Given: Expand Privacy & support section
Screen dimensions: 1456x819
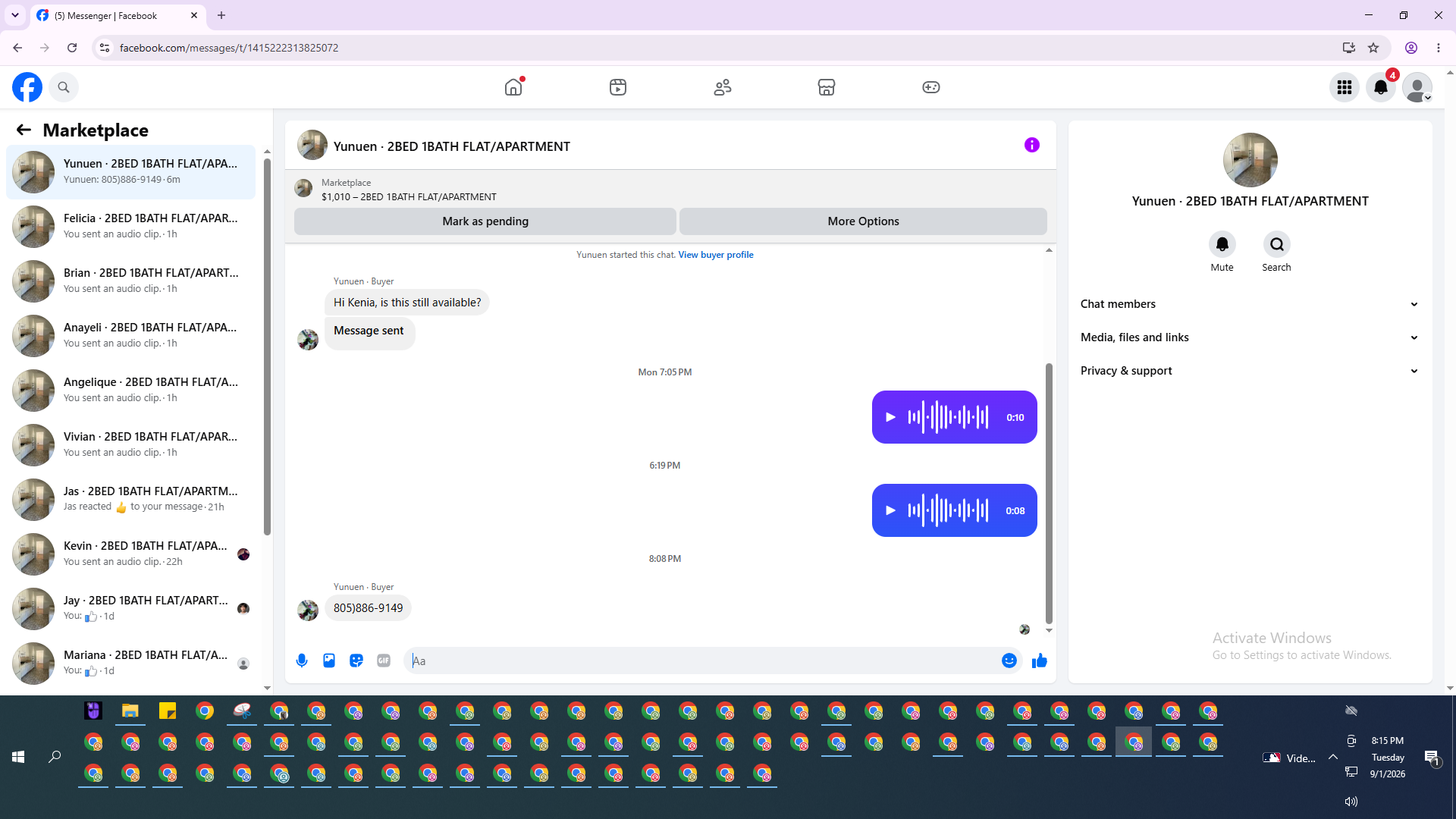Looking at the screenshot, I should pos(1250,371).
